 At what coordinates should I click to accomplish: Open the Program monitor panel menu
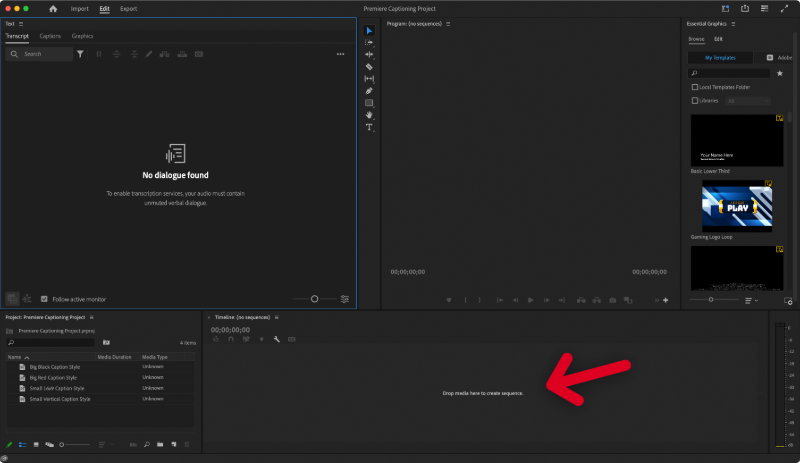tap(448, 24)
